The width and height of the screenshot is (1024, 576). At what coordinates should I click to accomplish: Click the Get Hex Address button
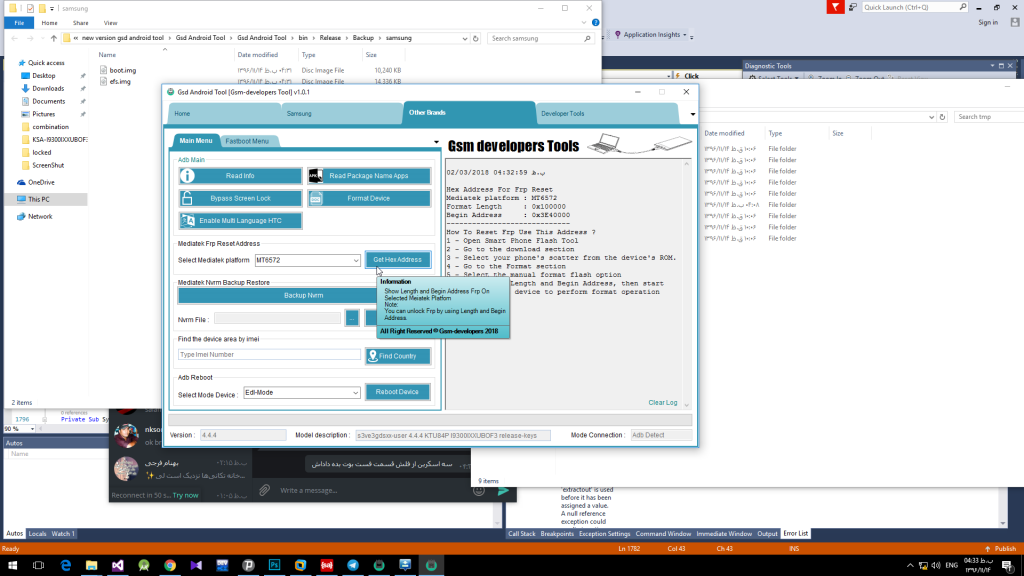coord(397,259)
